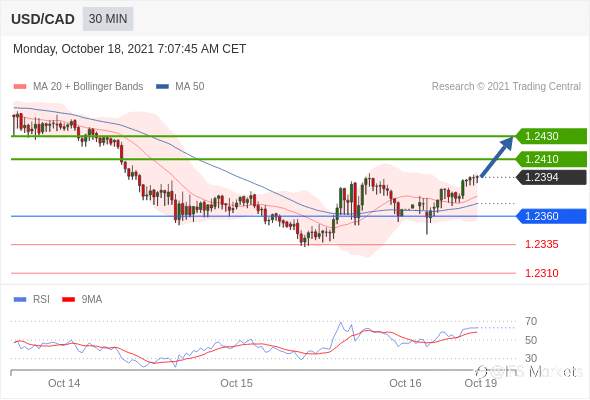Click the 1.2335 support level label

[x=542, y=245]
